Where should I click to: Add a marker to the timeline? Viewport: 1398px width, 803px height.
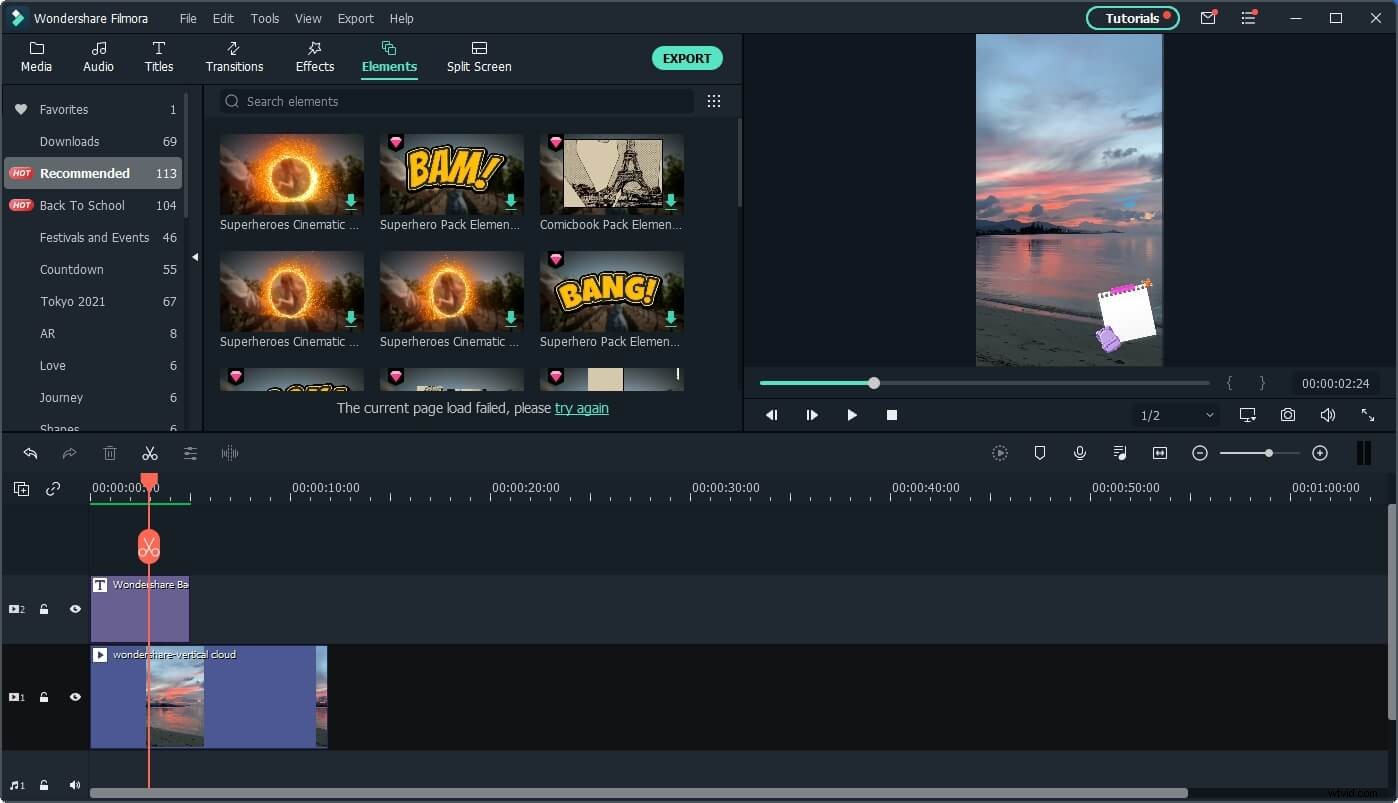pos(1040,453)
